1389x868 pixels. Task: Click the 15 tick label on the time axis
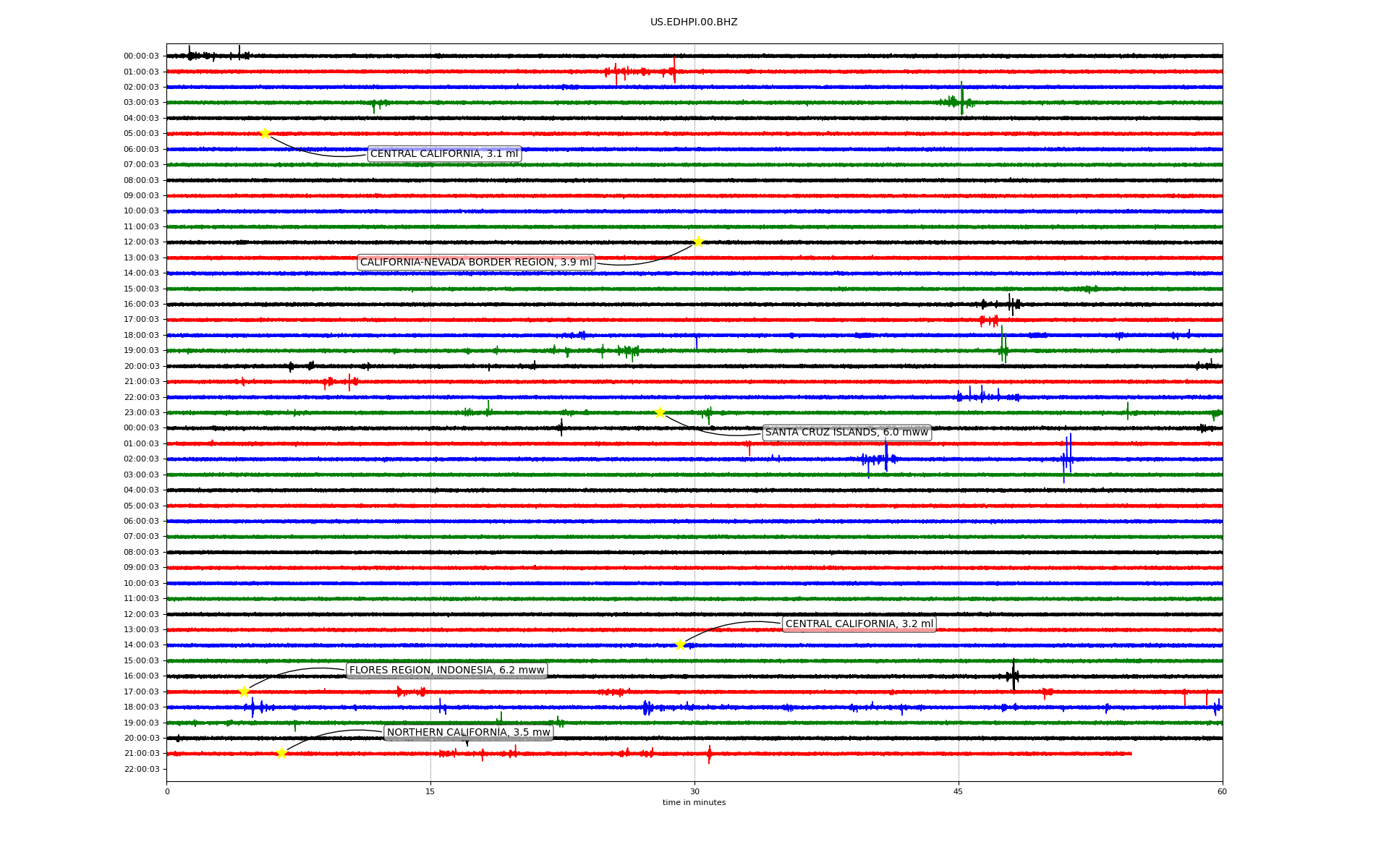pyautogui.click(x=430, y=791)
